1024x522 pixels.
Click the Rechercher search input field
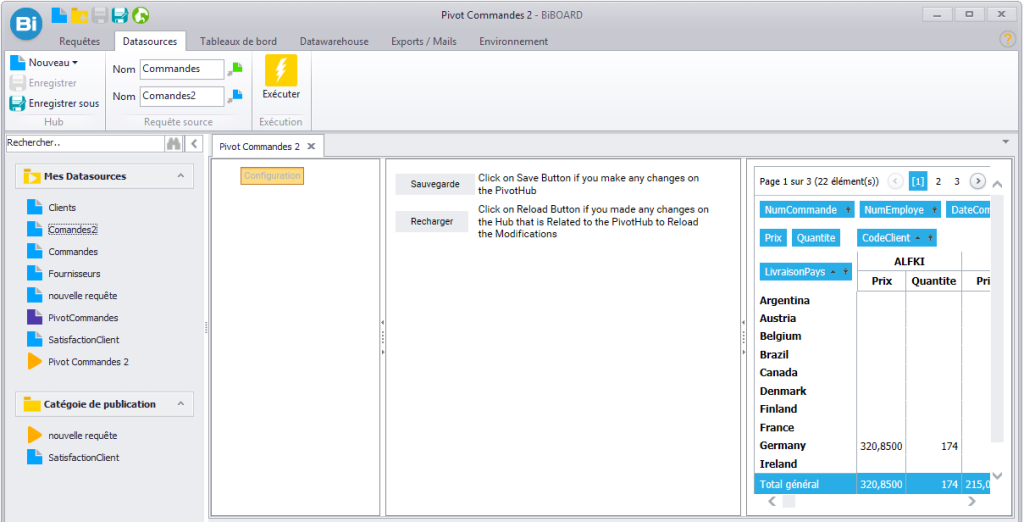coord(85,143)
